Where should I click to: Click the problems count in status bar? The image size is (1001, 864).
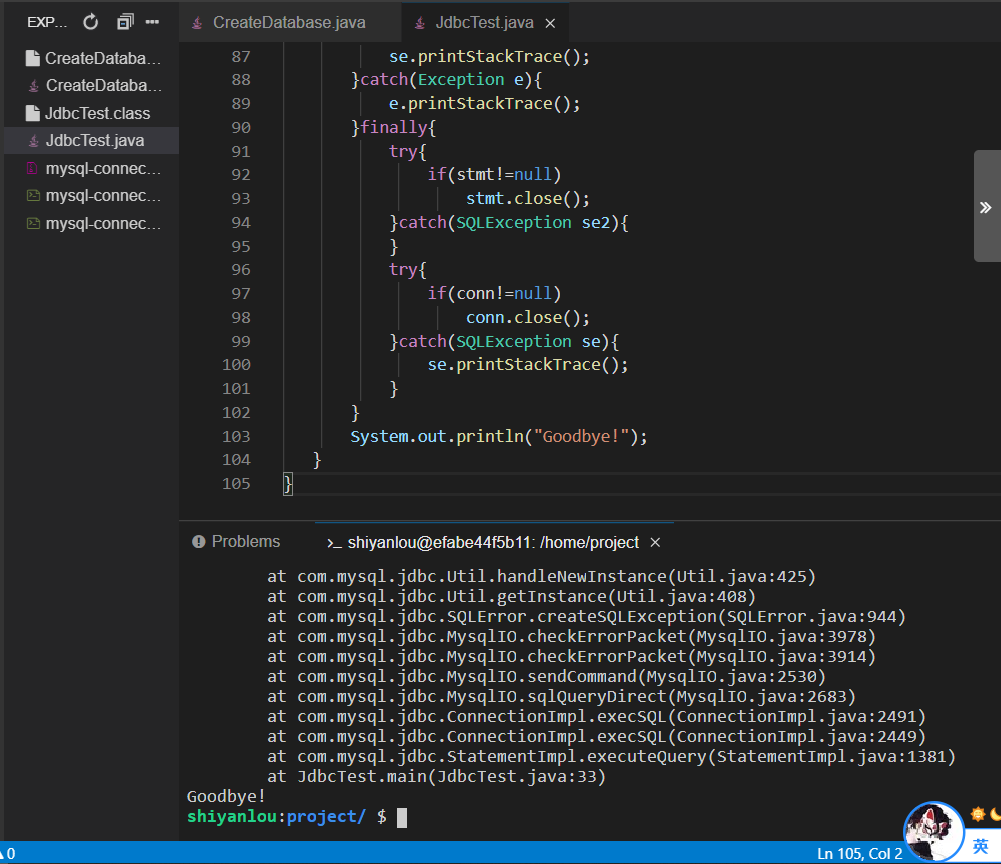[x=8, y=853]
